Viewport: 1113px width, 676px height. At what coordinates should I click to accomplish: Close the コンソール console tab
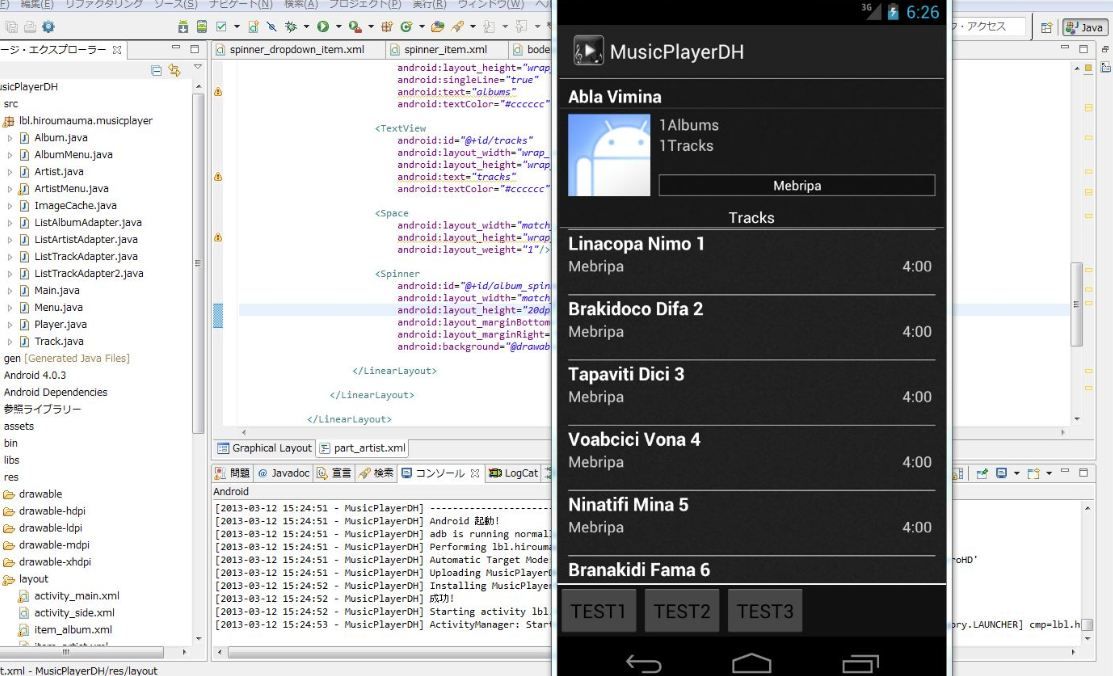[x=475, y=473]
